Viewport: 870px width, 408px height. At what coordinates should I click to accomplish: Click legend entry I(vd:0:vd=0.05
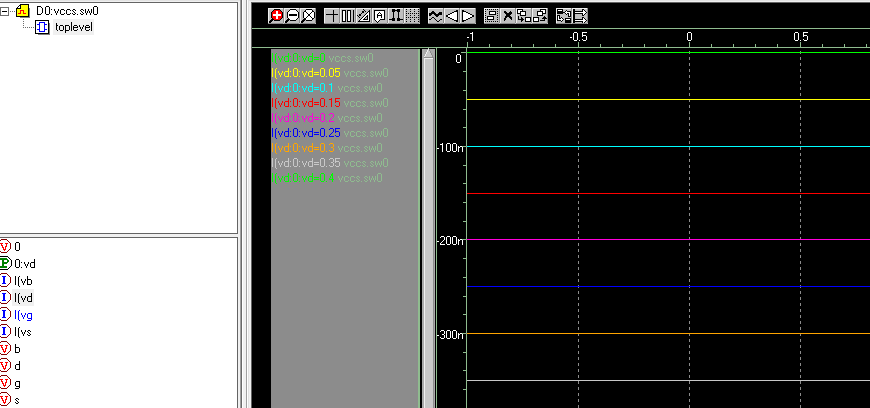[306, 73]
